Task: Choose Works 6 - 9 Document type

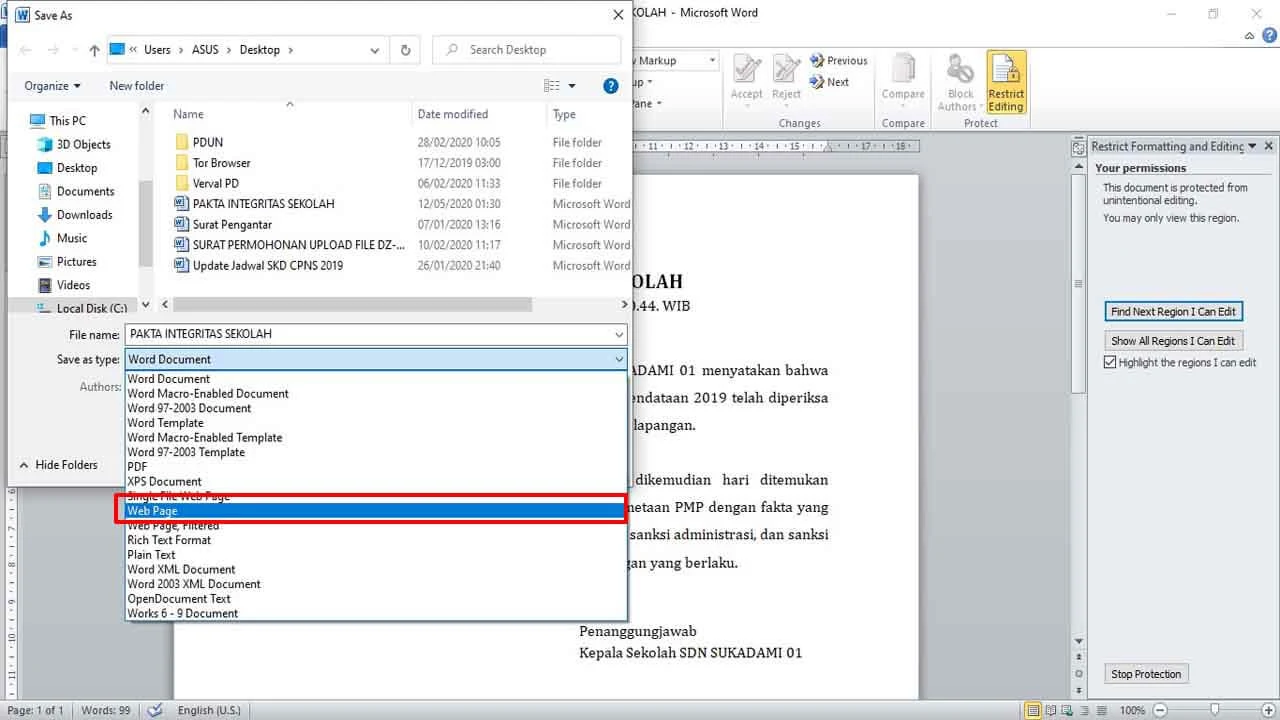Action: [183, 614]
